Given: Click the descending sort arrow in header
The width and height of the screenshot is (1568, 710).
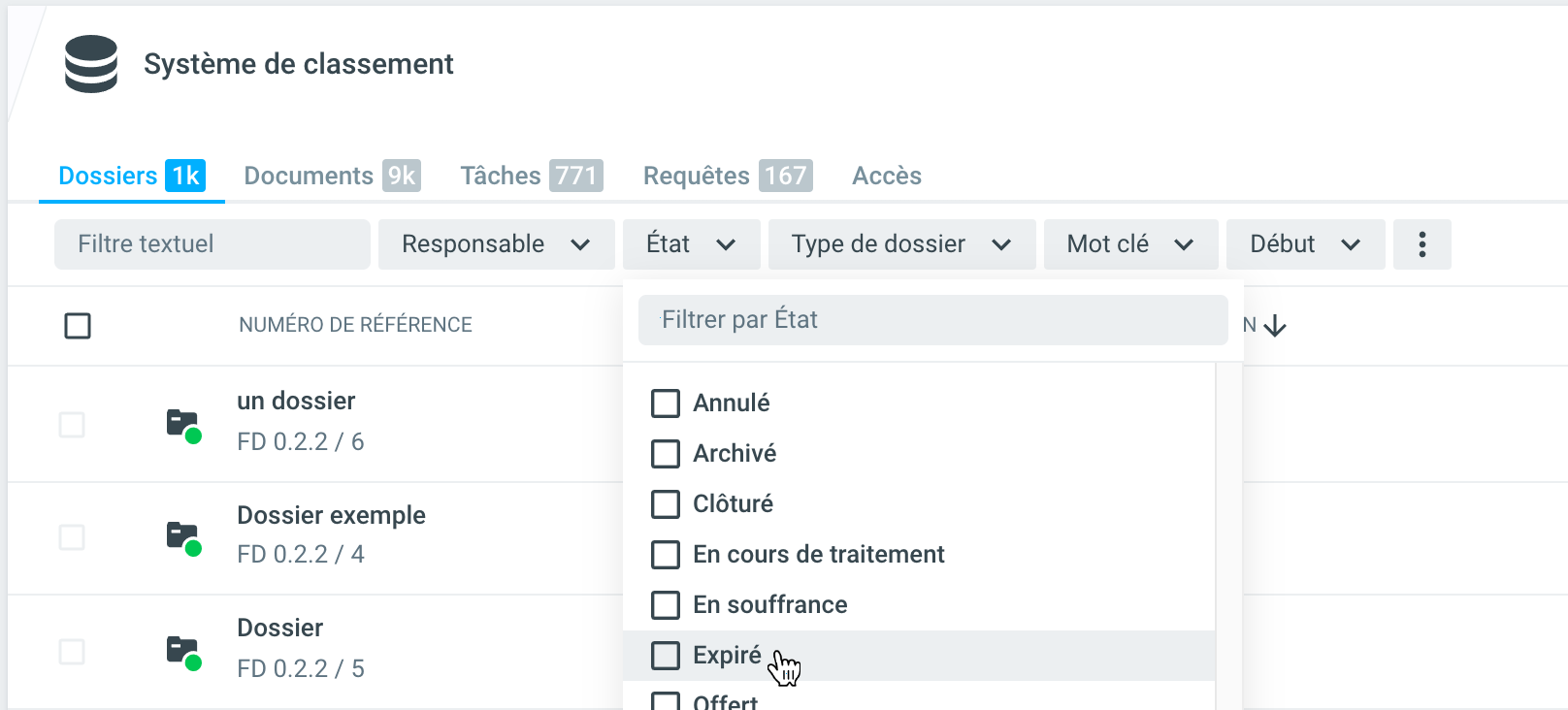Looking at the screenshot, I should pyautogui.click(x=1275, y=326).
